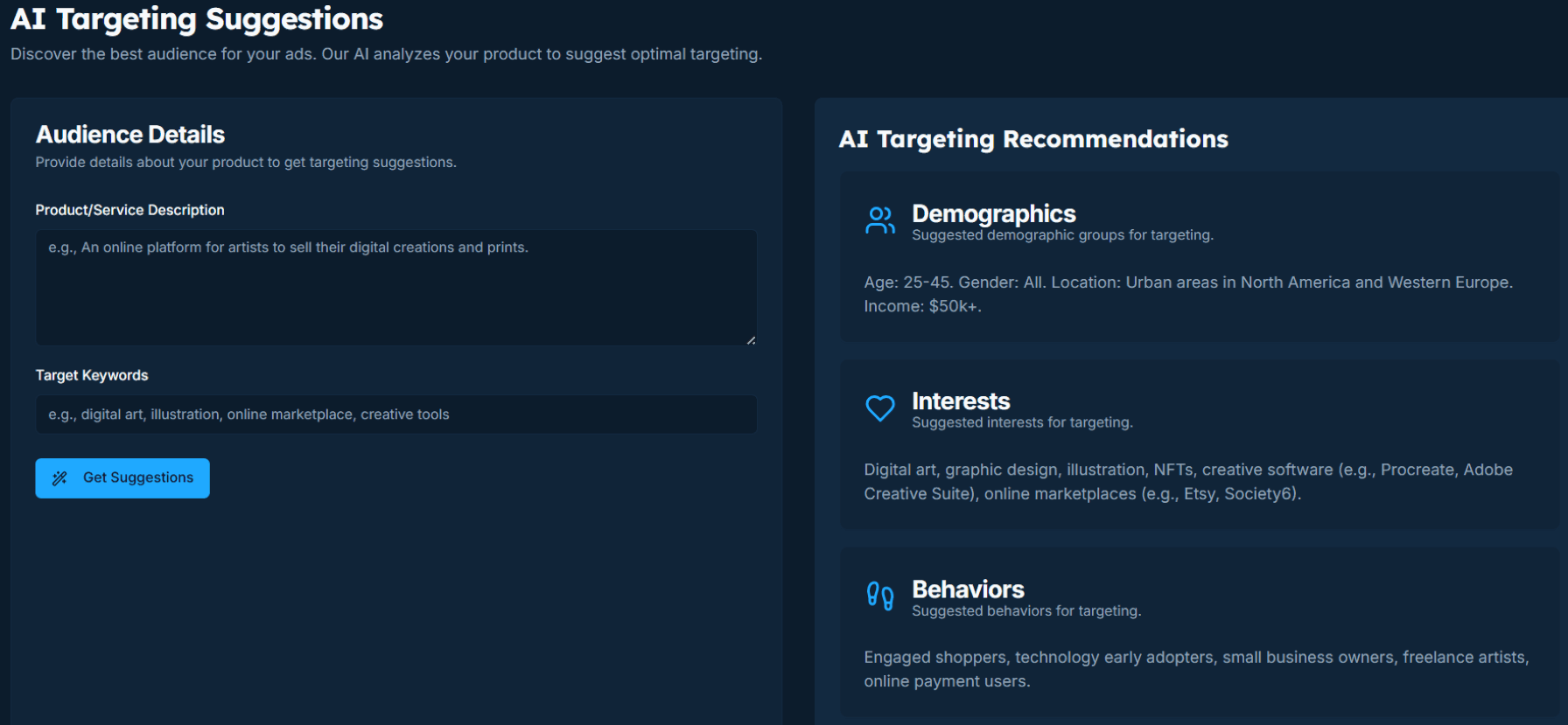Click the Audience Details panel heading
Screen dimensions: 1568x725
click(129, 134)
